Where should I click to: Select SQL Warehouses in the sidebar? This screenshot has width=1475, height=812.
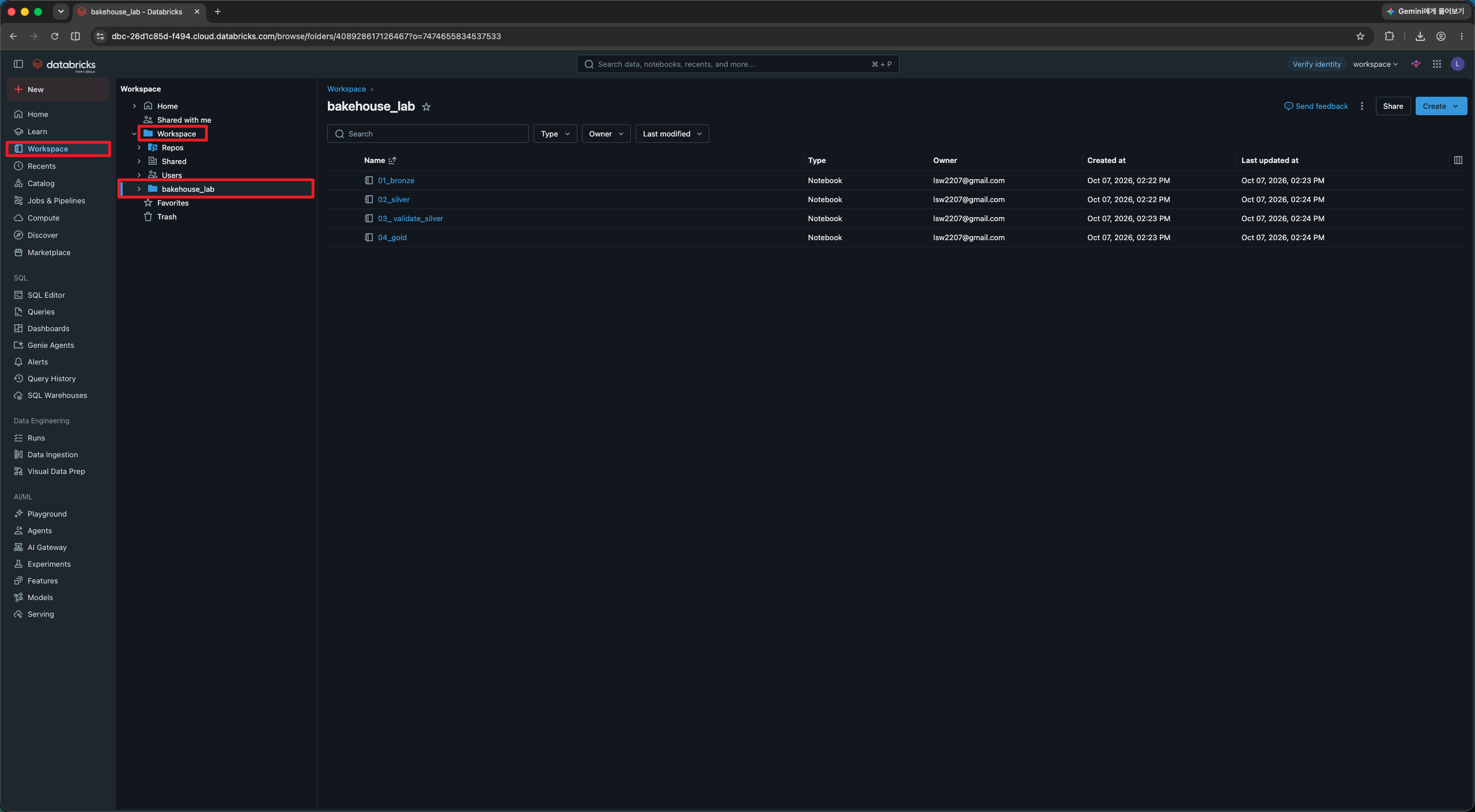(57, 395)
